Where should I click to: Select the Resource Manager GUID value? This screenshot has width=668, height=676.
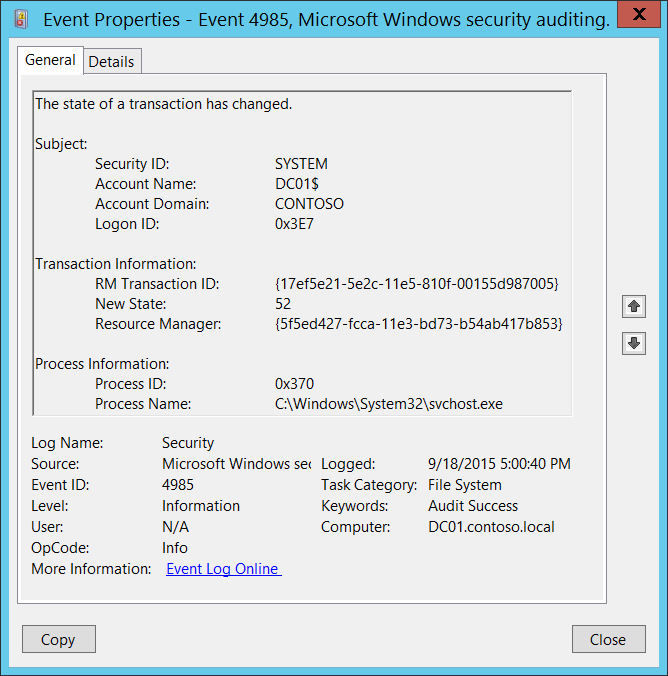418,324
